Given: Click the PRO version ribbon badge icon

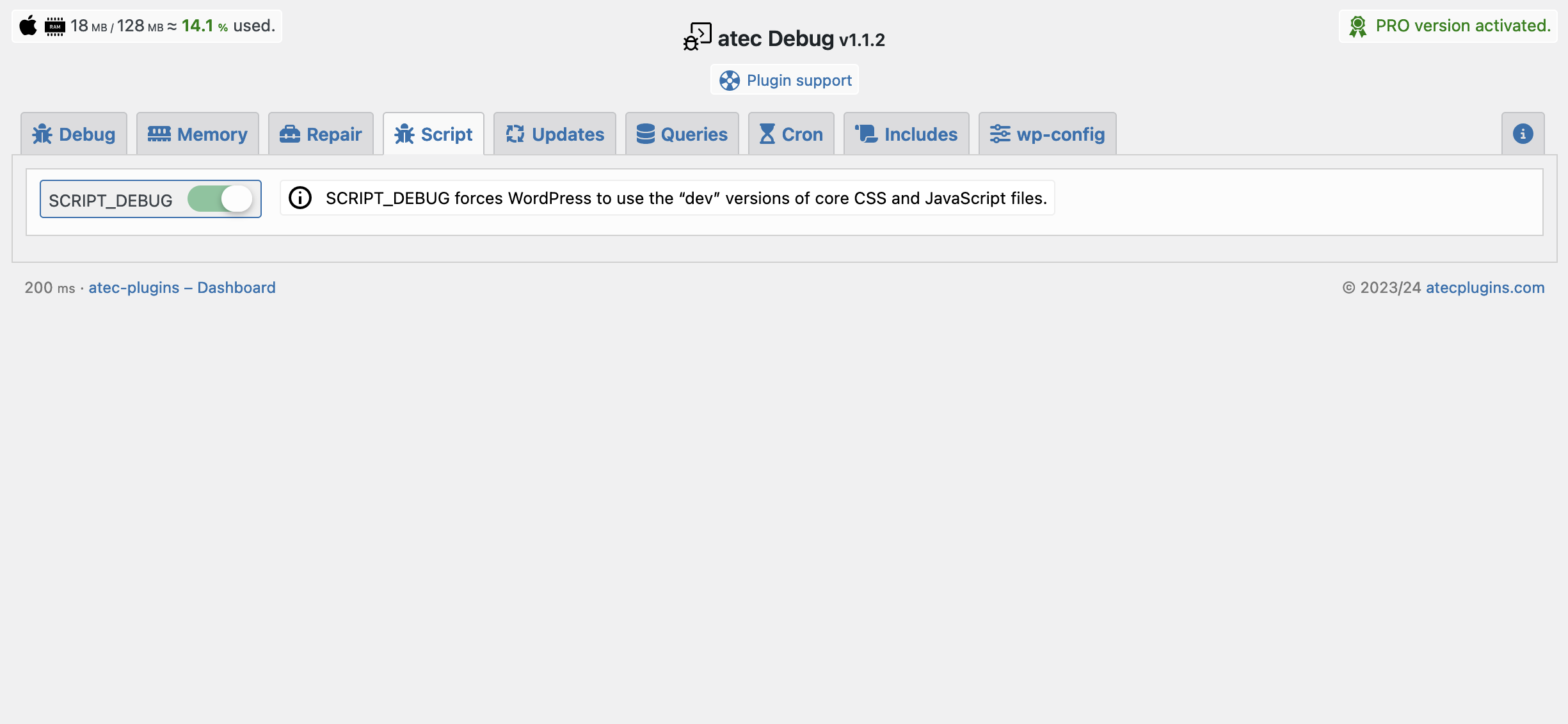Looking at the screenshot, I should [1357, 26].
